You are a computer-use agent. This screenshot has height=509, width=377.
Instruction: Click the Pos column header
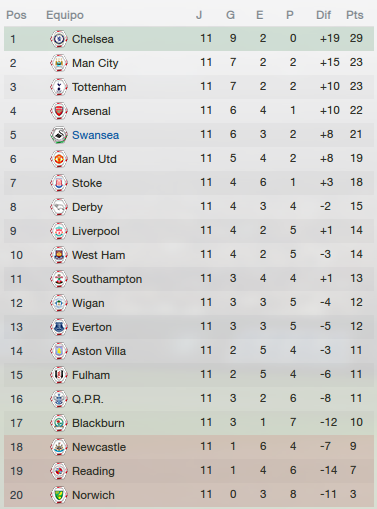click(16, 15)
